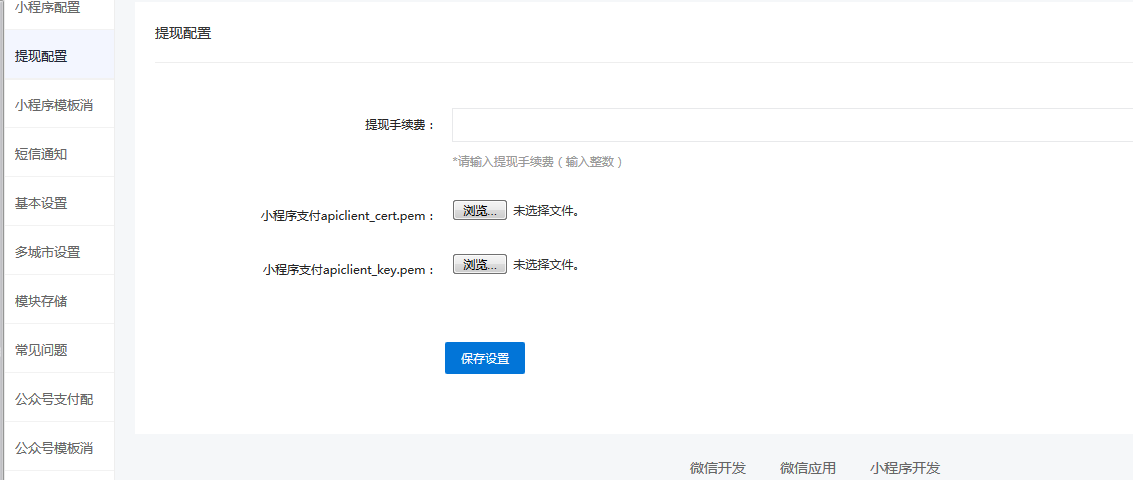Select 提现配置 sidebar item

(59, 56)
